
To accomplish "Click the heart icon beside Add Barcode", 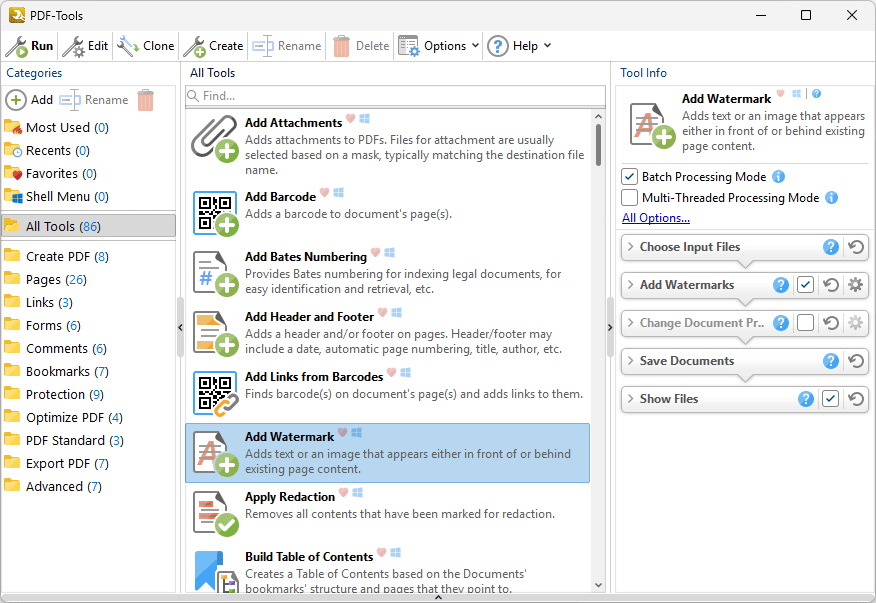I will (x=325, y=192).
